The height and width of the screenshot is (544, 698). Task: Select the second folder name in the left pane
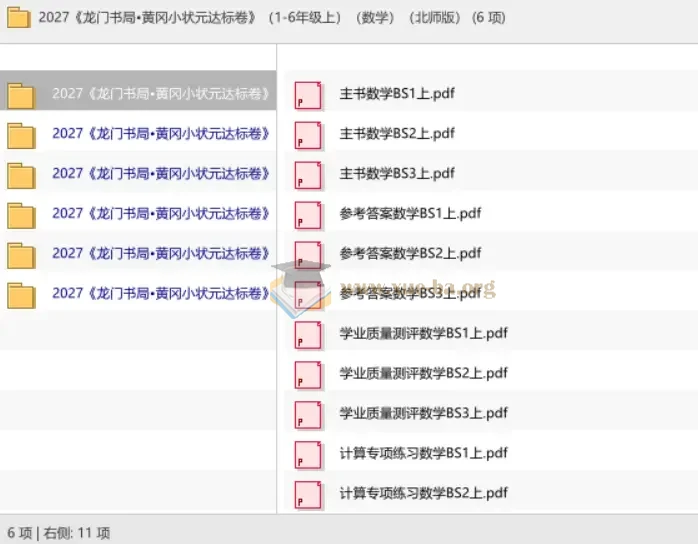tap(161, 134)
